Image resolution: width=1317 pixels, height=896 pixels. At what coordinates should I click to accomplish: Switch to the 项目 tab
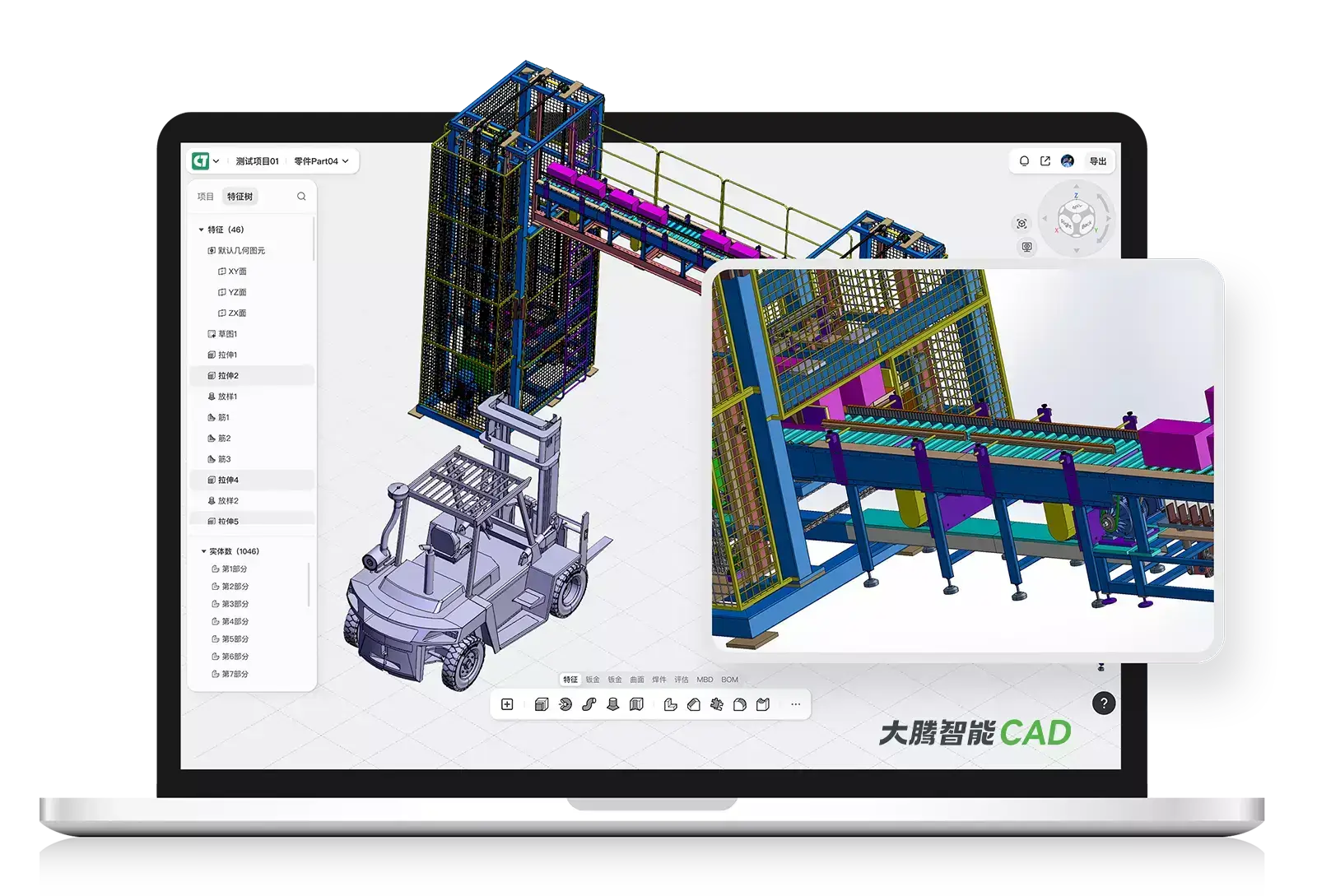point(206,197)
